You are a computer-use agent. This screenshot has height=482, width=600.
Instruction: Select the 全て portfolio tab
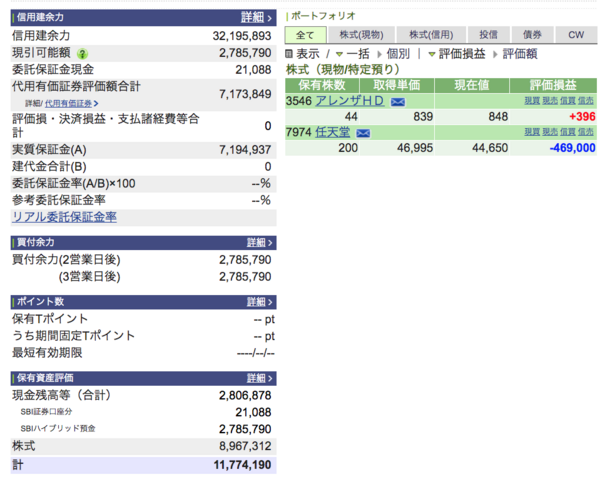pyautogui.click(x=305, y=35)
